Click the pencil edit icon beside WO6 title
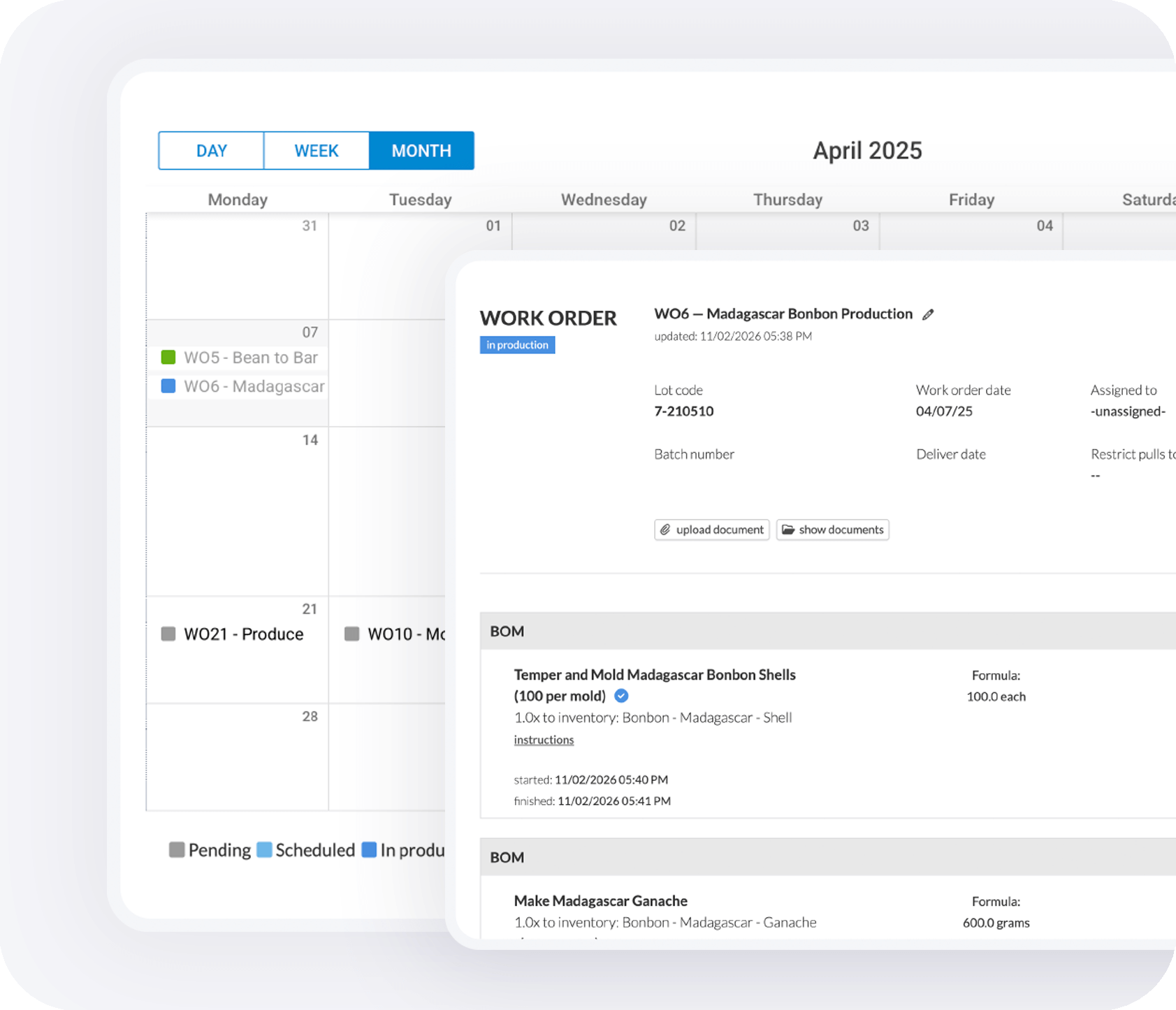This screenshot has height=1010, width=1176. (928, 315)
